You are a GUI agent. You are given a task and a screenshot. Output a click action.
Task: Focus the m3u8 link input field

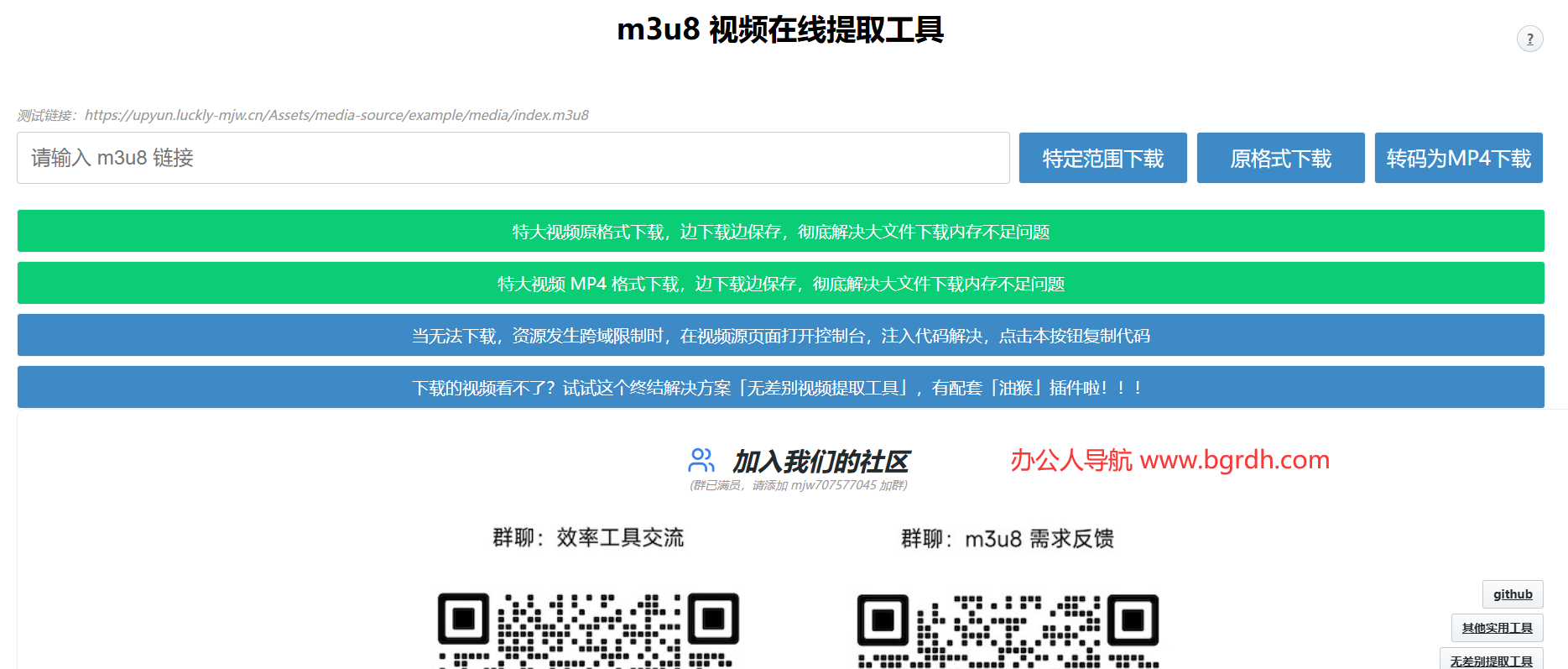[513, 158]
